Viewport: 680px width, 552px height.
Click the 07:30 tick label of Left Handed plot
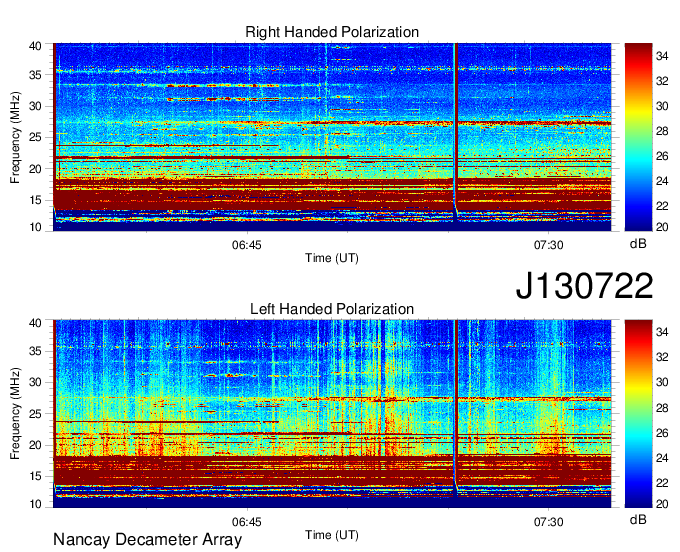point(549,522)
